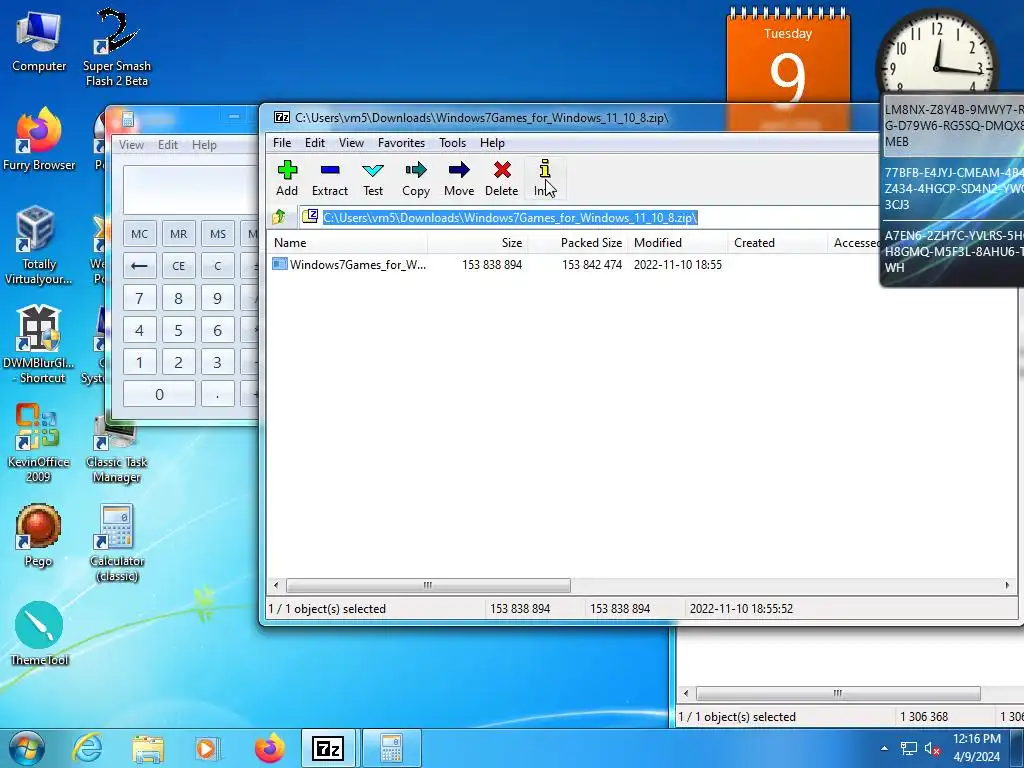Open the Calculator Help menu
Viewport: 1024px width, 768px height.
[x=204, y=145]
